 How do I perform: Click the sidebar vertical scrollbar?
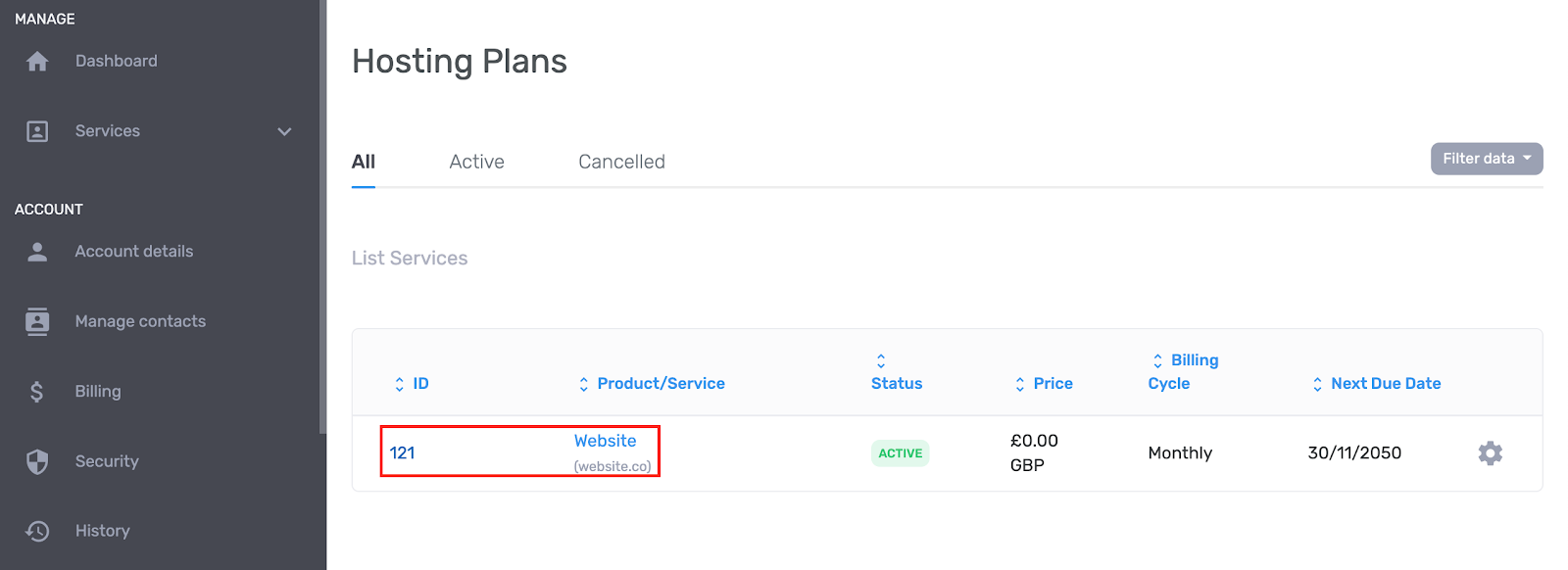click(322, 217)
